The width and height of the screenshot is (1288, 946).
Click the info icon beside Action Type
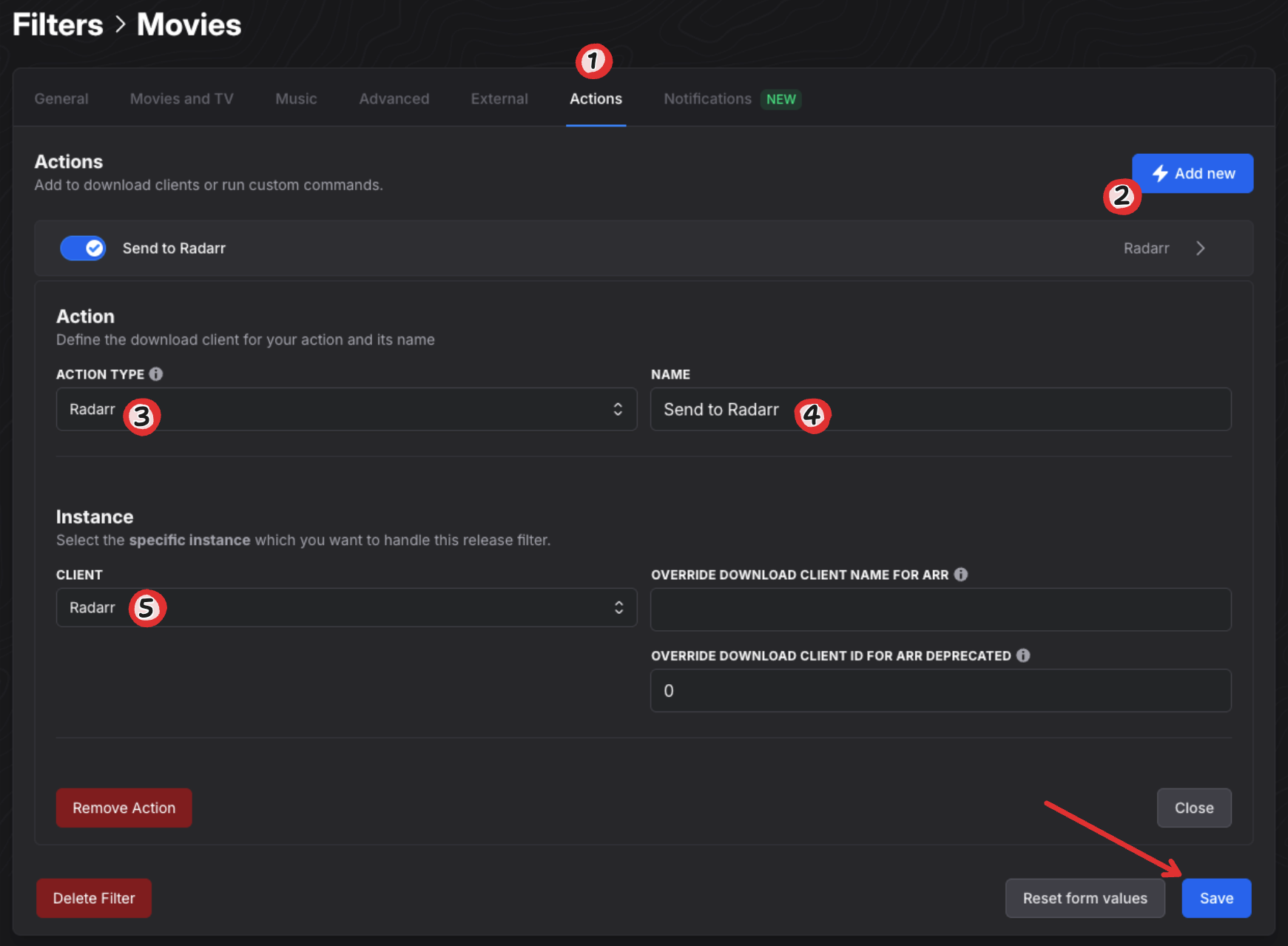156,374
